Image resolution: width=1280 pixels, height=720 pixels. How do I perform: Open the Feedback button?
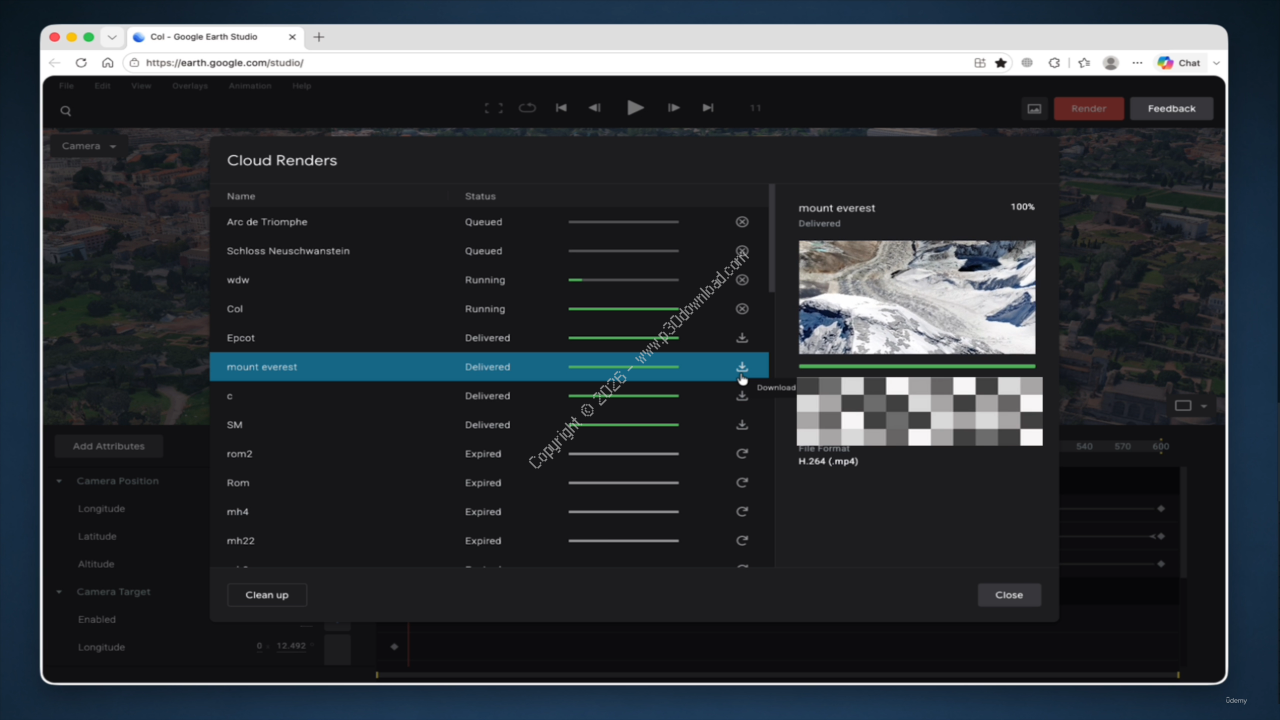[x=1172, y=108]
